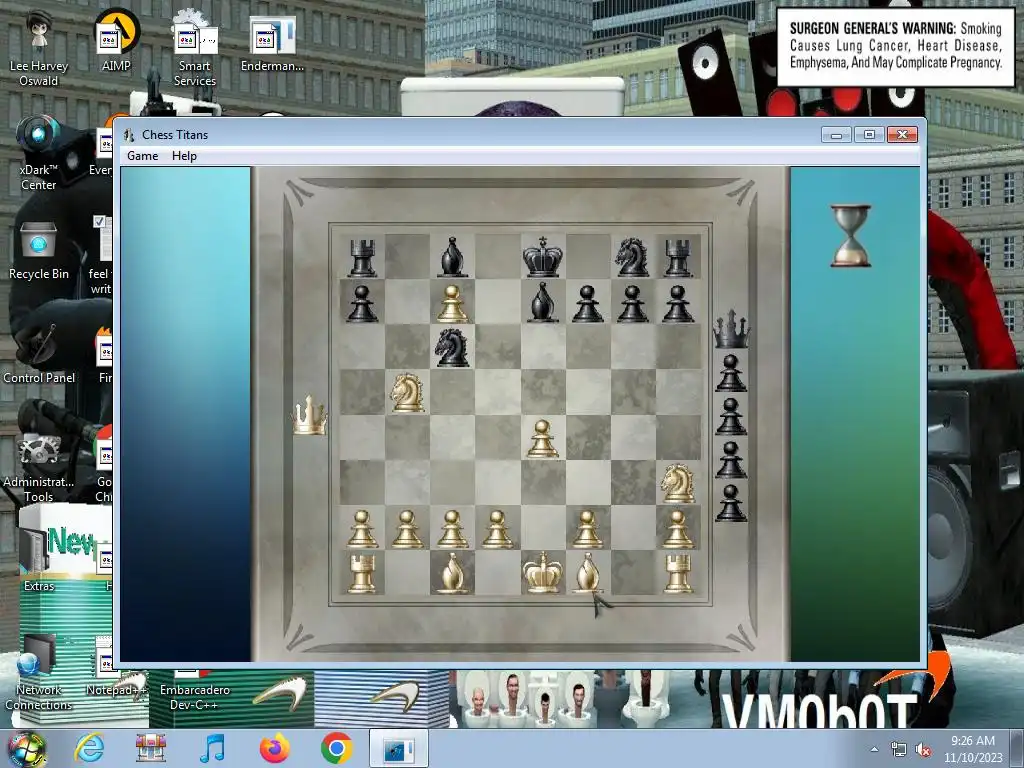Select the black bishop below the black king

point(542,302)
